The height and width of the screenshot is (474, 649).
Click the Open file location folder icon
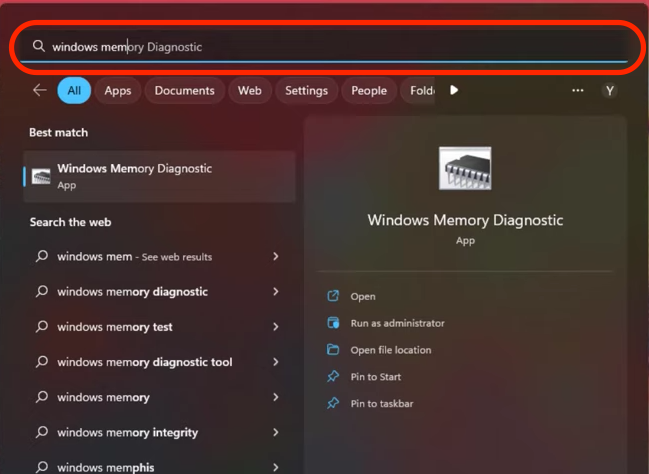coord(333,350)
